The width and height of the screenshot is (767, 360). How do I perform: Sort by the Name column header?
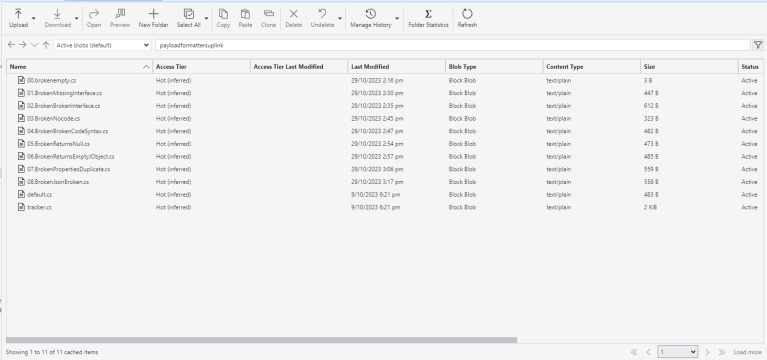[x=79, y=67]
